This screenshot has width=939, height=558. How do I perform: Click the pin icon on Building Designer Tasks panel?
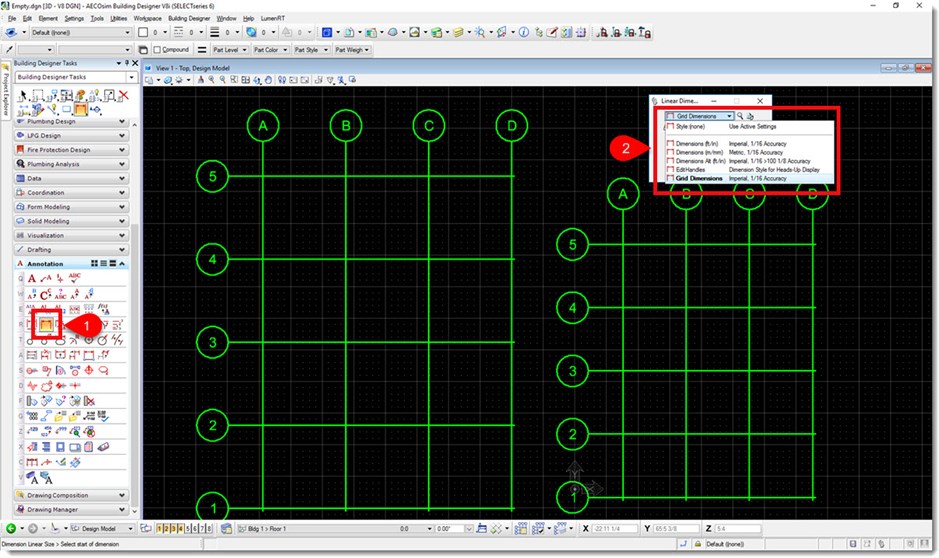coord(127,63)
